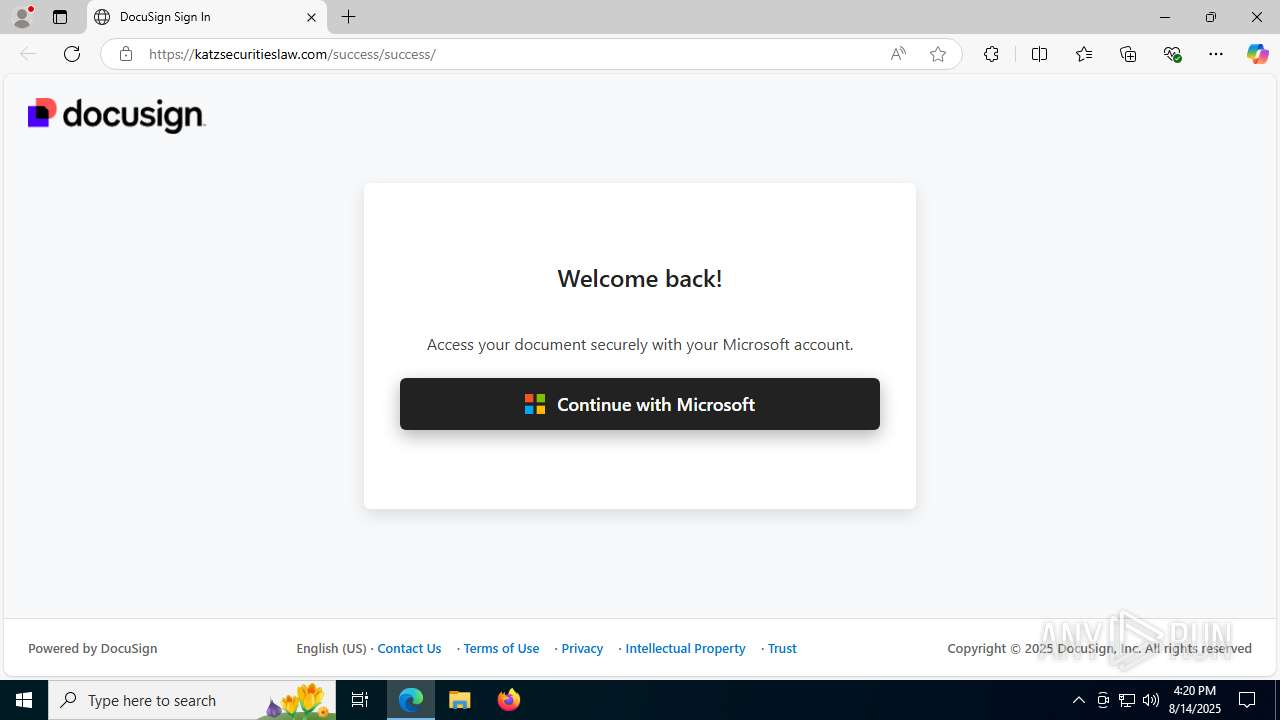Click Microsoft Edge taskbar icon
Screen dimensions: 1280x720
pyautogui.click(x=411, y=700)
